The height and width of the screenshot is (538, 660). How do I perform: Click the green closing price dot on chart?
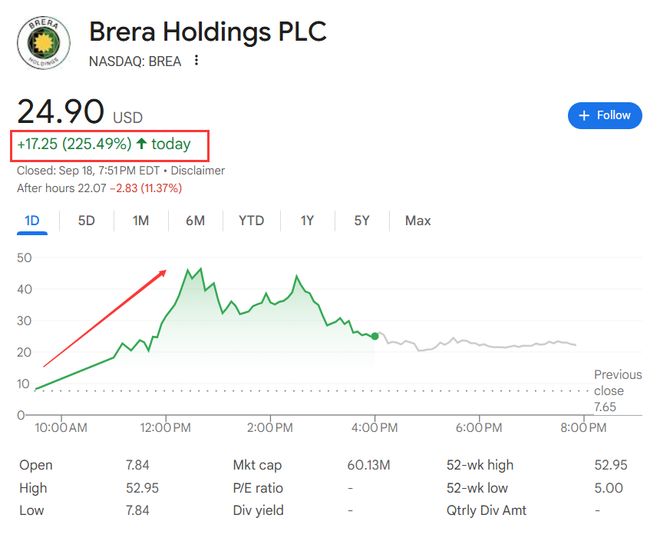coord(375,336)
